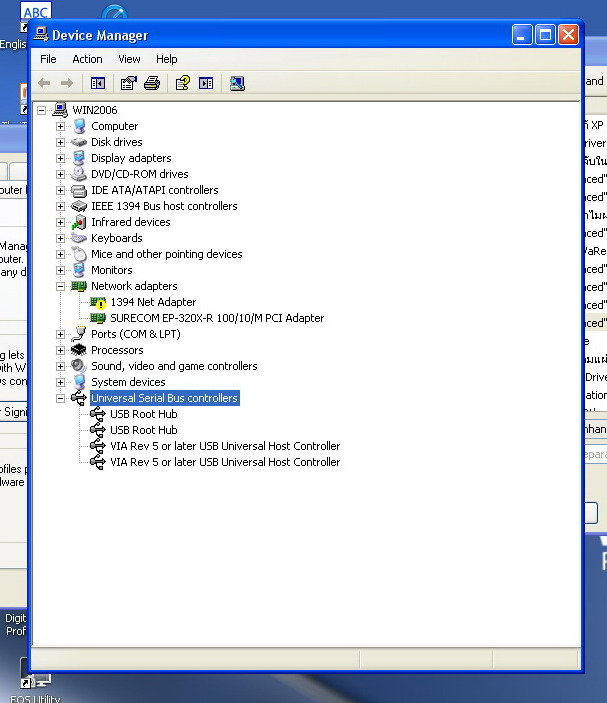Click the Keyboards icon
Image resolution: width=607 pixels, height=703 pixels.
[79, 238]
